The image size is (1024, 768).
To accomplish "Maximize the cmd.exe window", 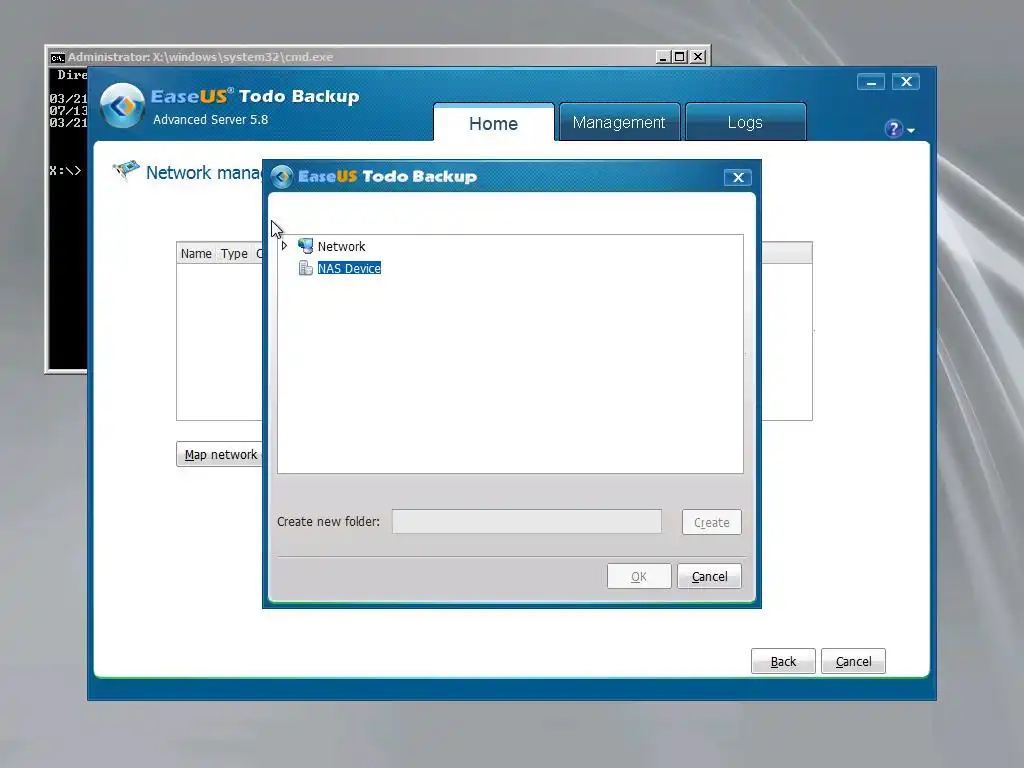I will tap(680, 57).
